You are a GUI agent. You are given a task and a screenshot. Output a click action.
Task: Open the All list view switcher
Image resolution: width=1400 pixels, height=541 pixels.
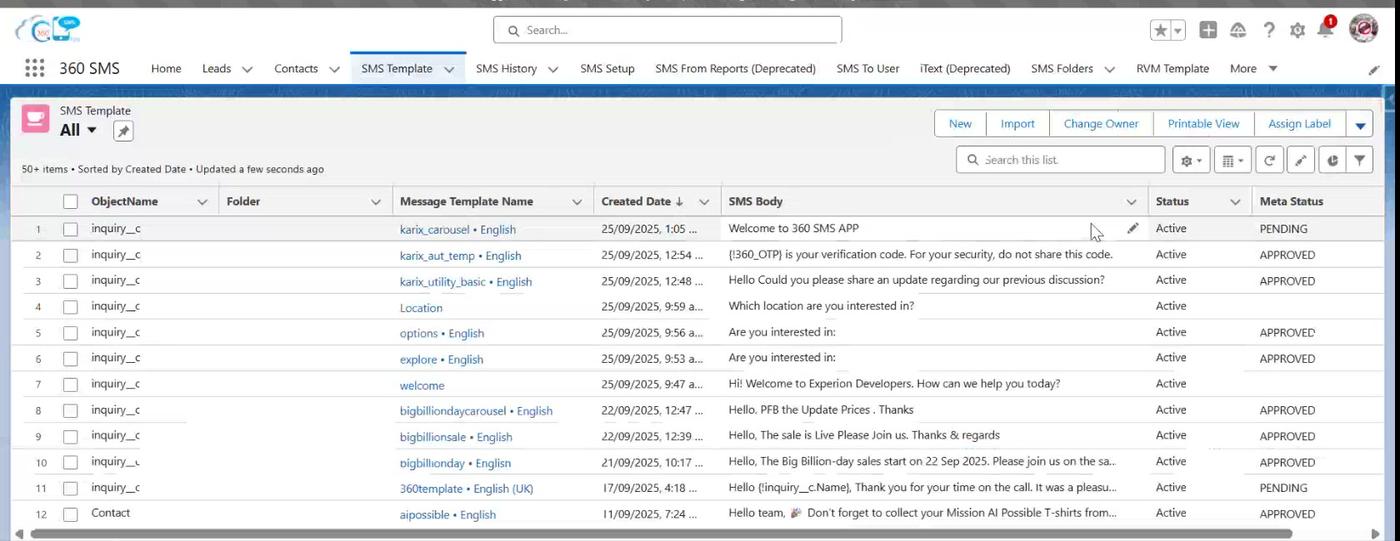click(78, 130)
